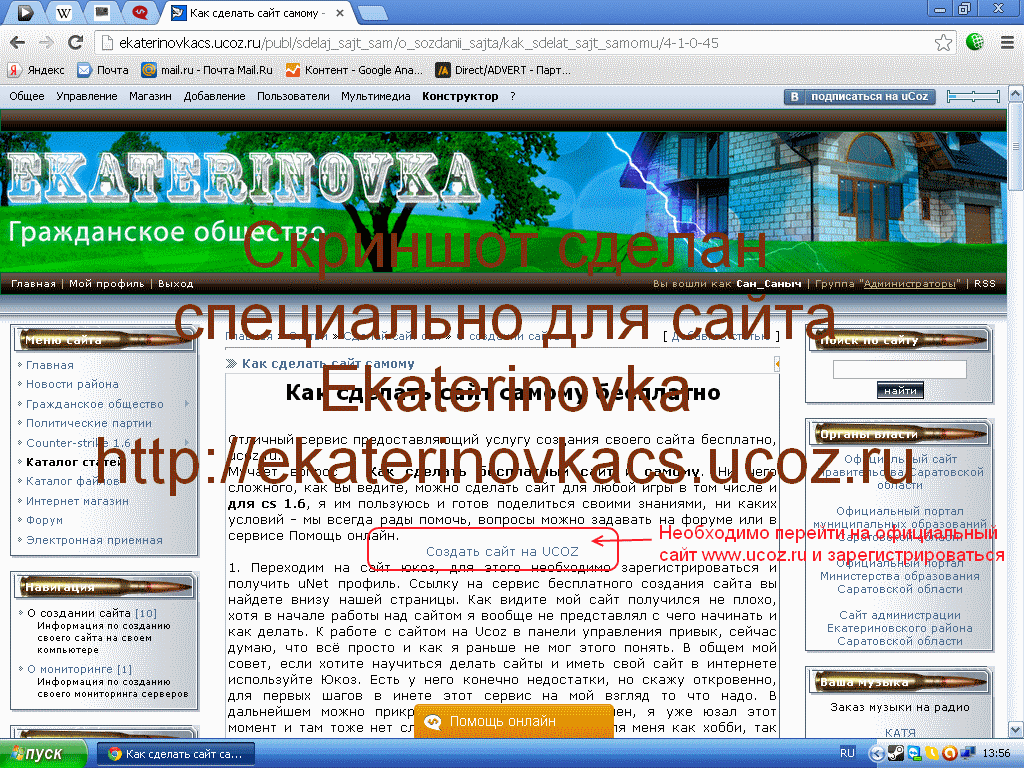Close the 'Как сделать сайт самому' tab
Image resolution: width=1024 pixels, height=768 pixels.
(340, 13)
